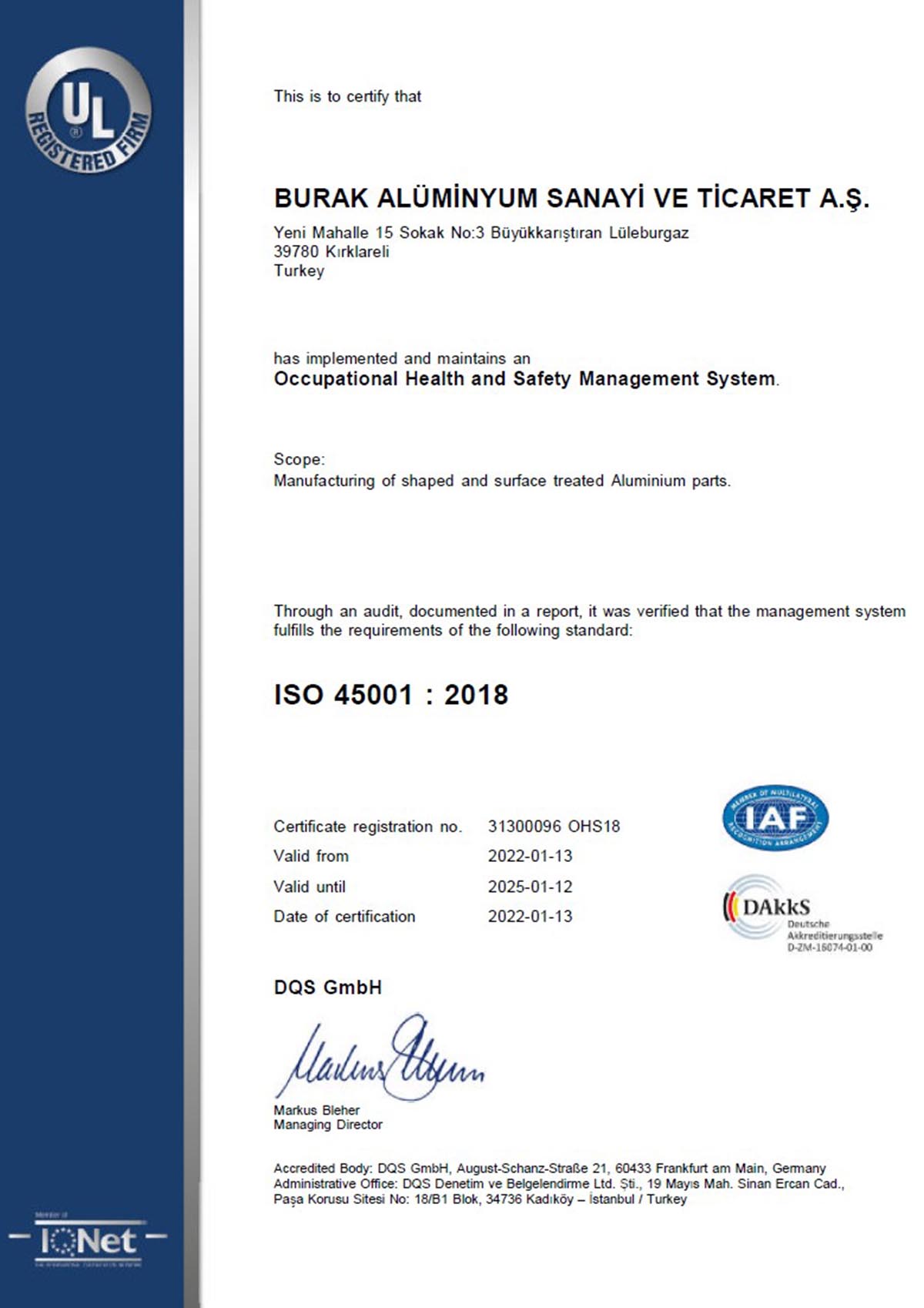This screenshot has height=1308, width=924.
Task: Select the Date of certification value
Action: [x=531, y=917]
